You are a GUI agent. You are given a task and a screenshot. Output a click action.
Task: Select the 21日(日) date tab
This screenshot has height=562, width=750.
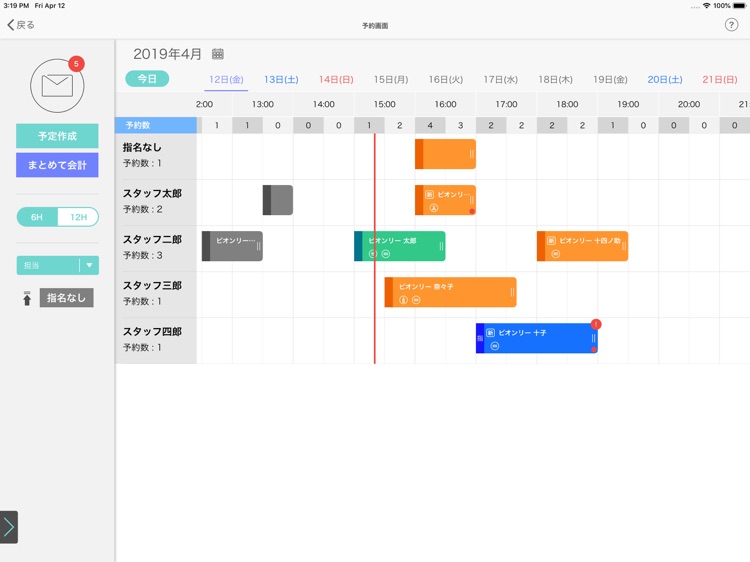tap(720, 79)
